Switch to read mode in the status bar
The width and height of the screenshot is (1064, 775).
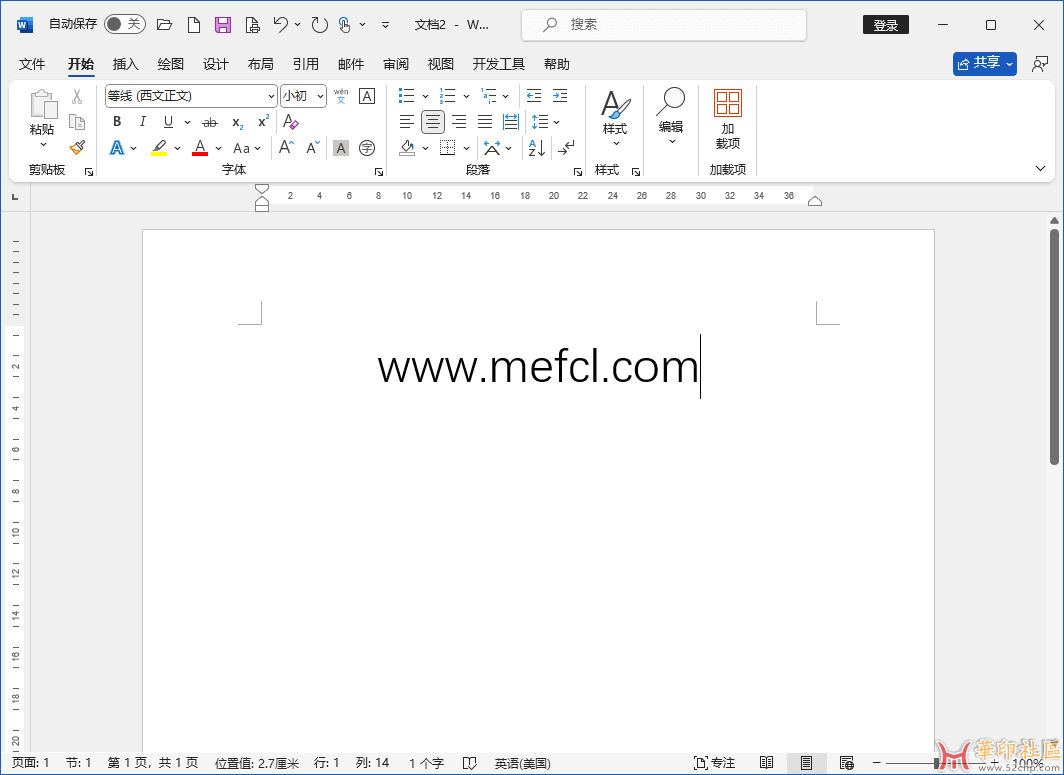click(767, 762)
